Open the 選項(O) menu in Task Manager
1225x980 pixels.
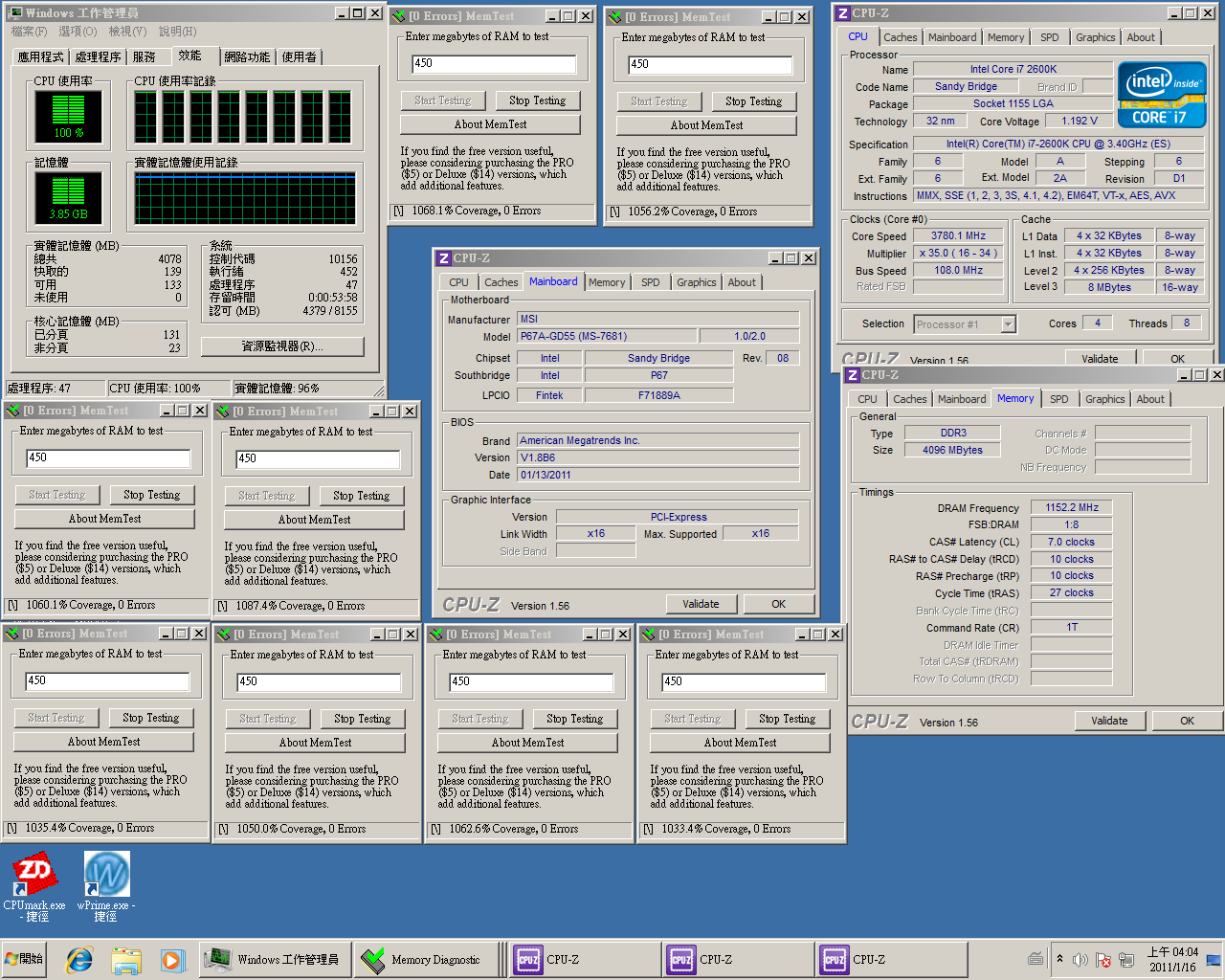(78, 32)
